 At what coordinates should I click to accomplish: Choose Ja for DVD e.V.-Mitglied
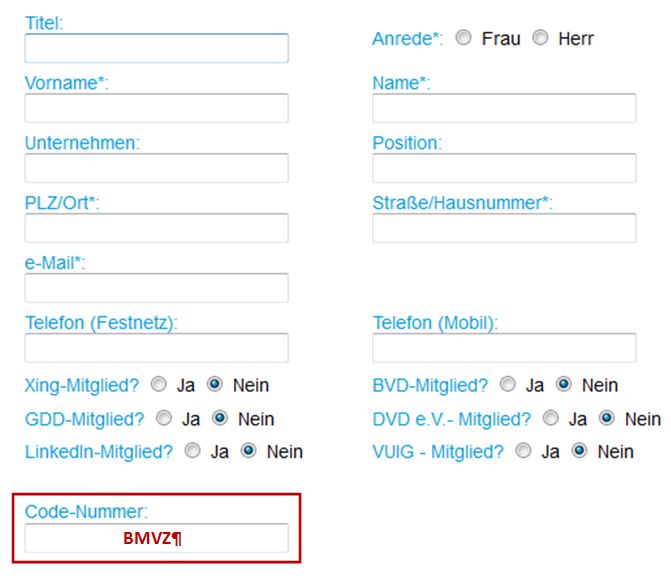551,418
